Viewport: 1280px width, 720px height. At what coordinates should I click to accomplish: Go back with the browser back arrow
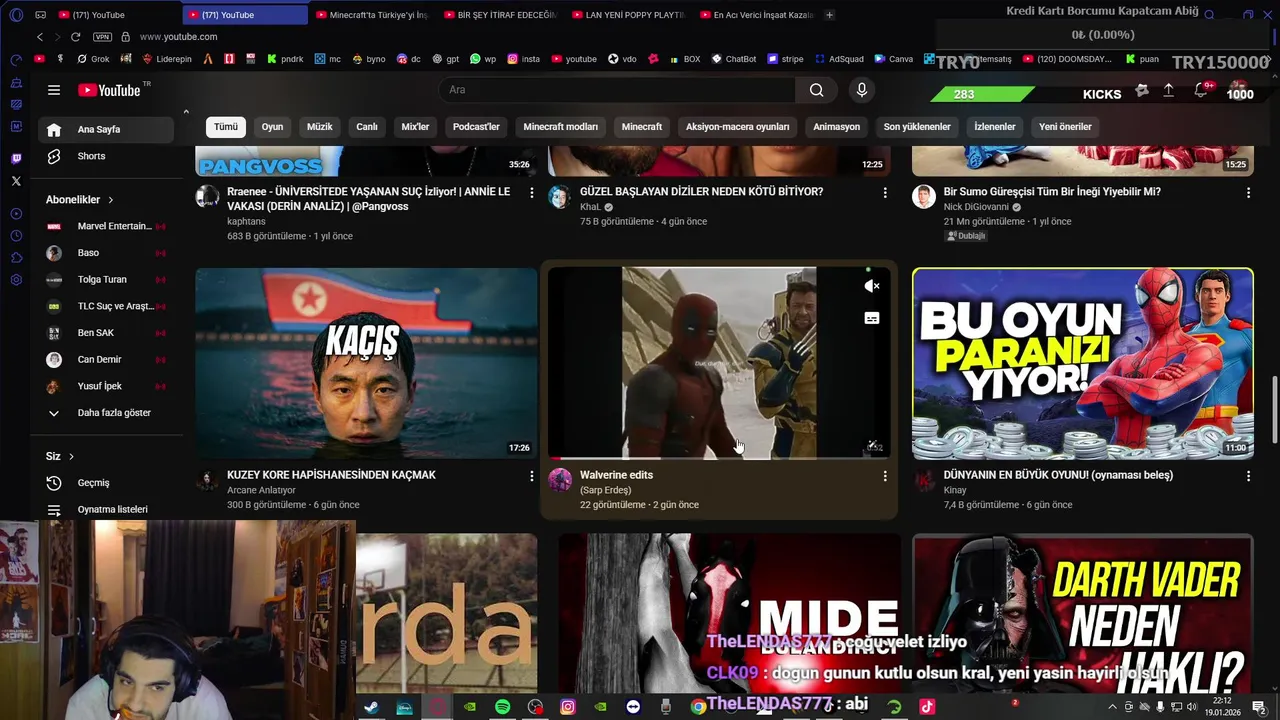tap(40, 37)
